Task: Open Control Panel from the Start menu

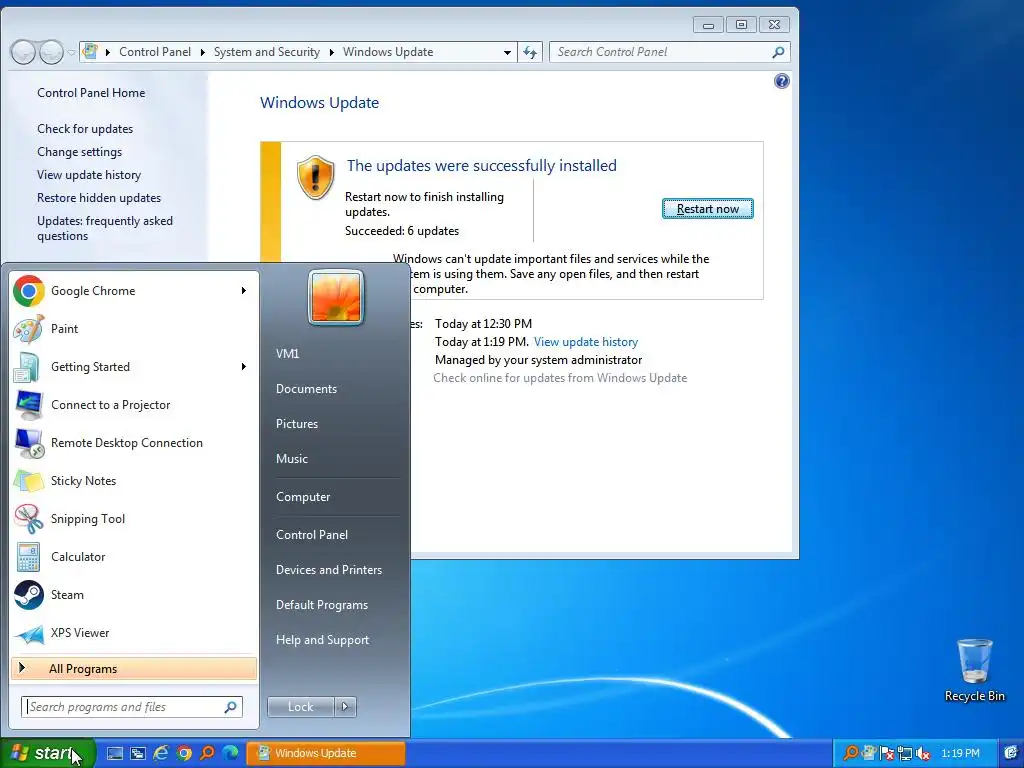Action: pyautogui.click(x=312, y=535)
